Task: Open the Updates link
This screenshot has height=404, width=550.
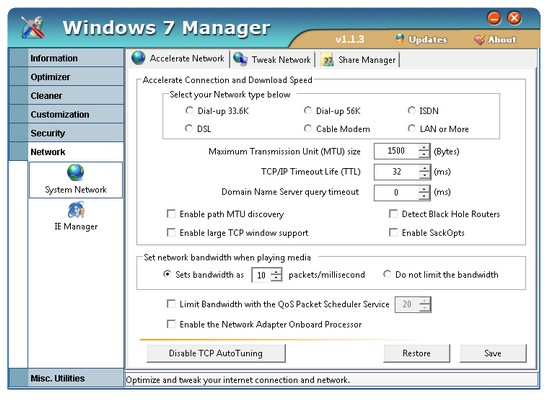Action: pyautogui.click(x=421, y=39)
